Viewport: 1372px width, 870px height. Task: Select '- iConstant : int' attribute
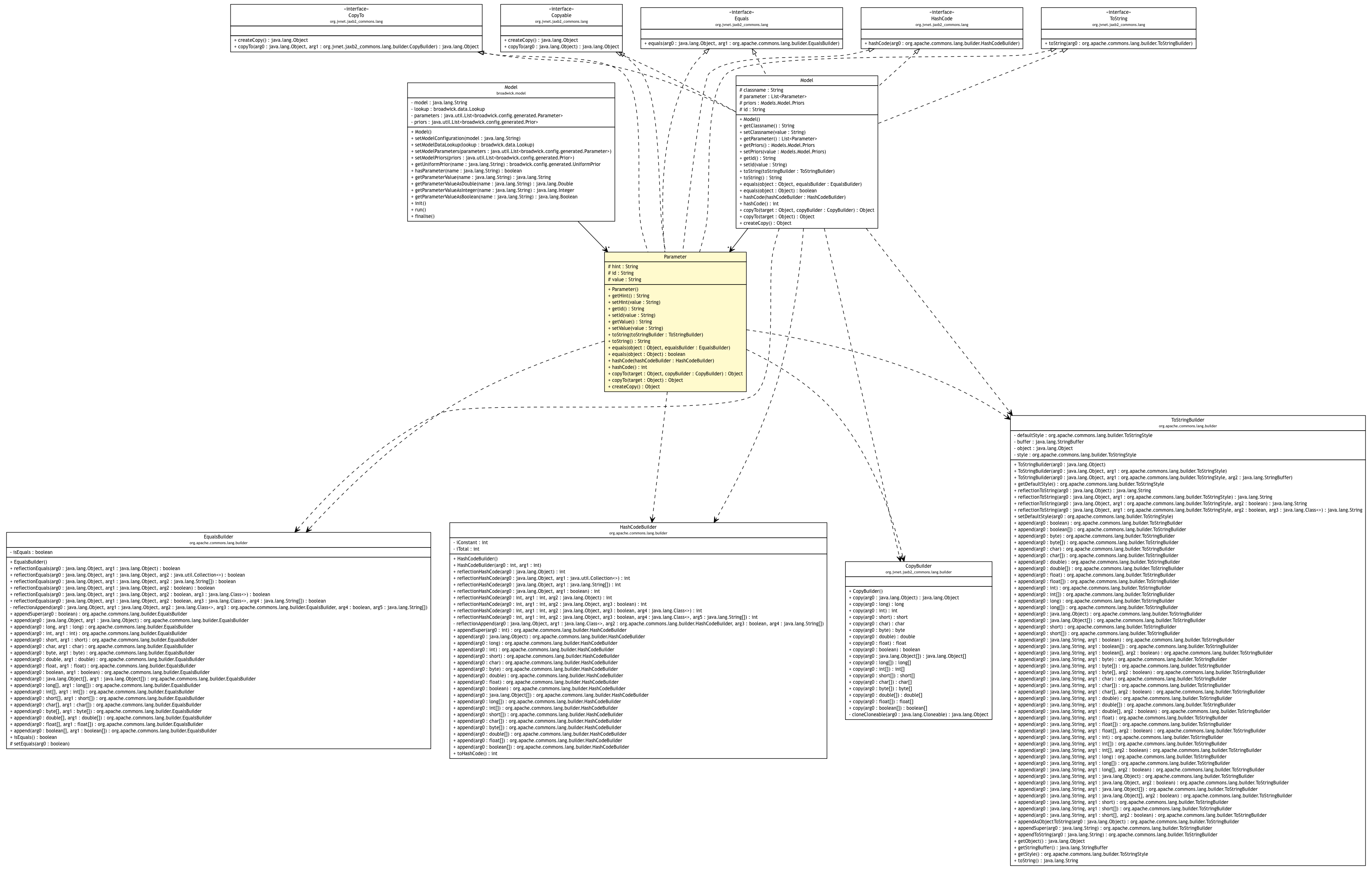(470, 543)
